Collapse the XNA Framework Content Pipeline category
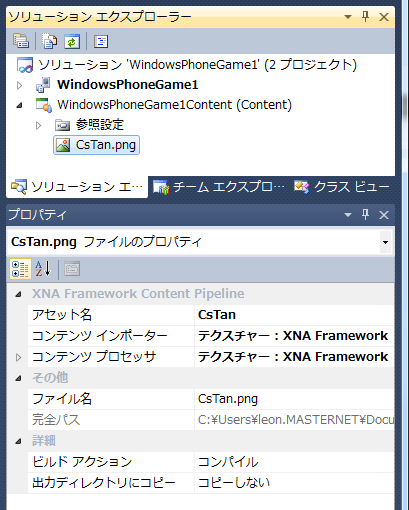 (19, 294)
